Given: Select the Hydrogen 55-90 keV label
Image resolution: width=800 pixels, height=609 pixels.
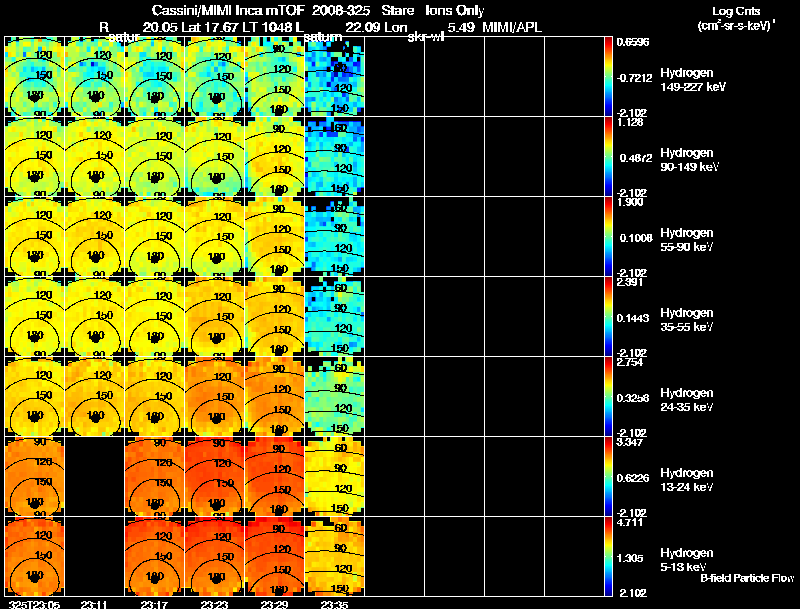Looking at the screenshot, I should coord(687,240).
